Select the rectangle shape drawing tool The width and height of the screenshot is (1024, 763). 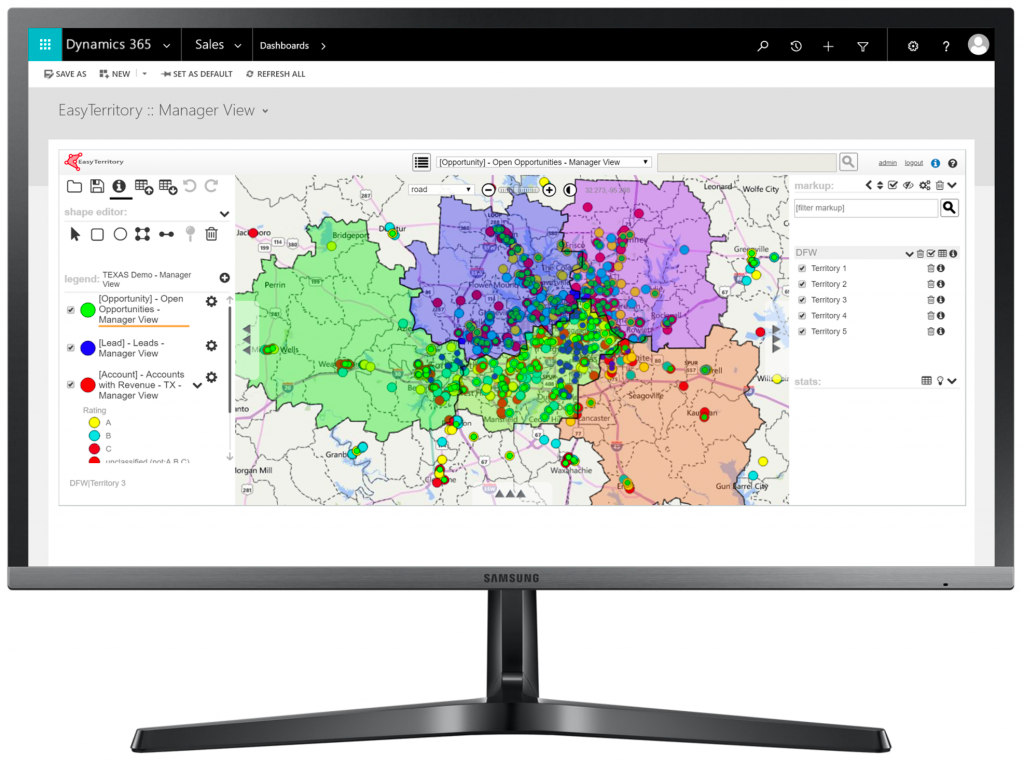[97, 234]
